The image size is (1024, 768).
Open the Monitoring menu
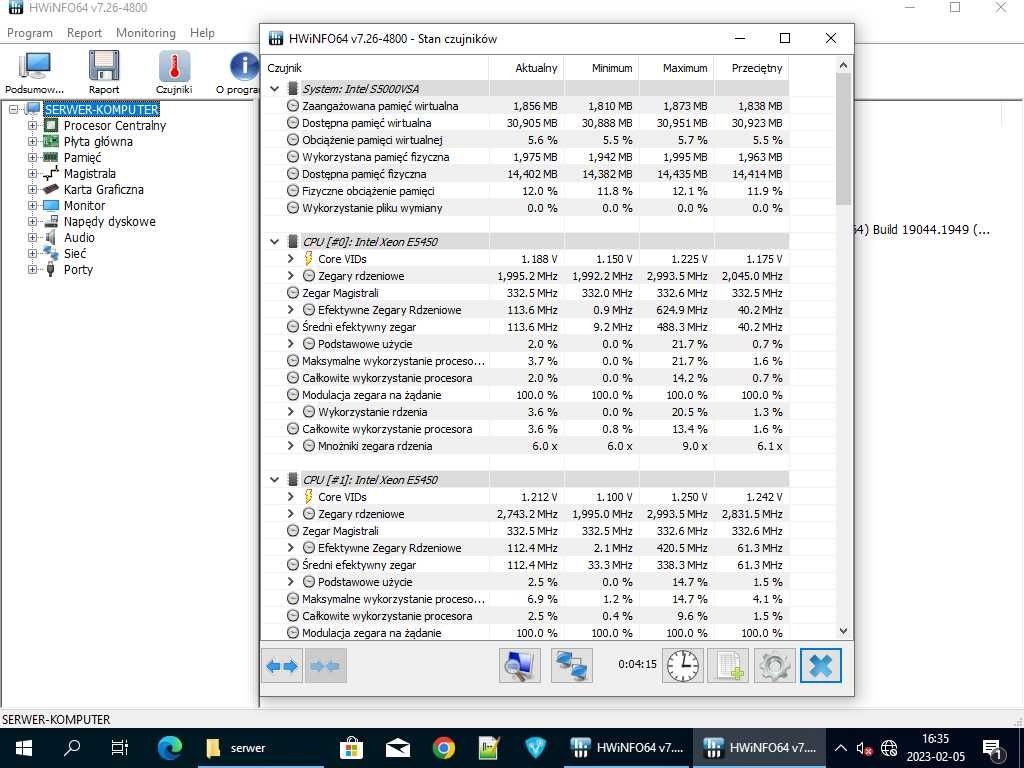(x=146, y=33)
